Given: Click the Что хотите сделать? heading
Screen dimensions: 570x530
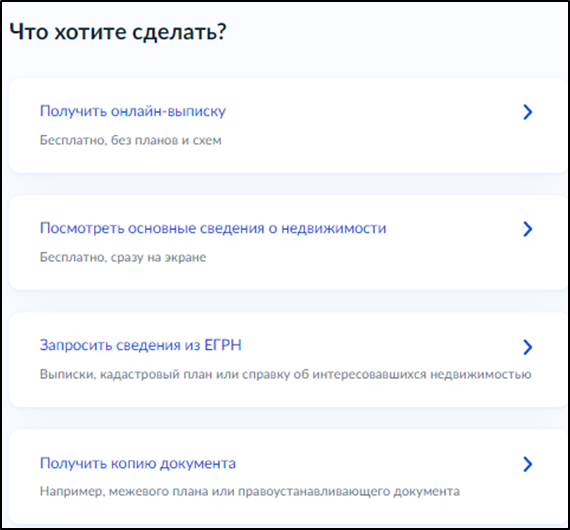Looking at the screenshot, I should tap(118, 32).
